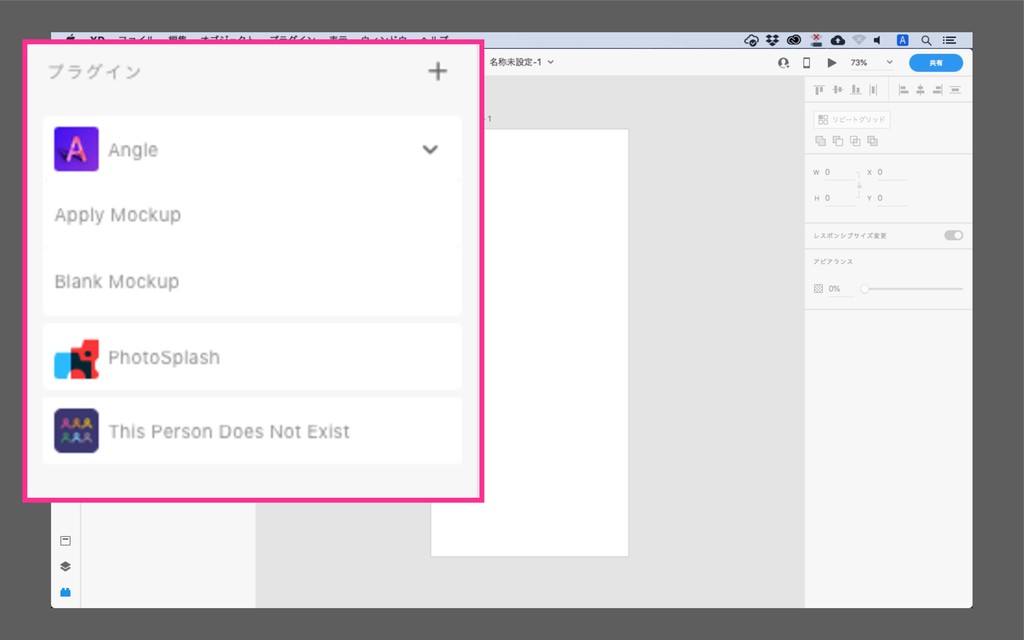Run the Apply Mockup command
The width and height of the screenshot is (1024, 640).
click(x=252, y=215)
